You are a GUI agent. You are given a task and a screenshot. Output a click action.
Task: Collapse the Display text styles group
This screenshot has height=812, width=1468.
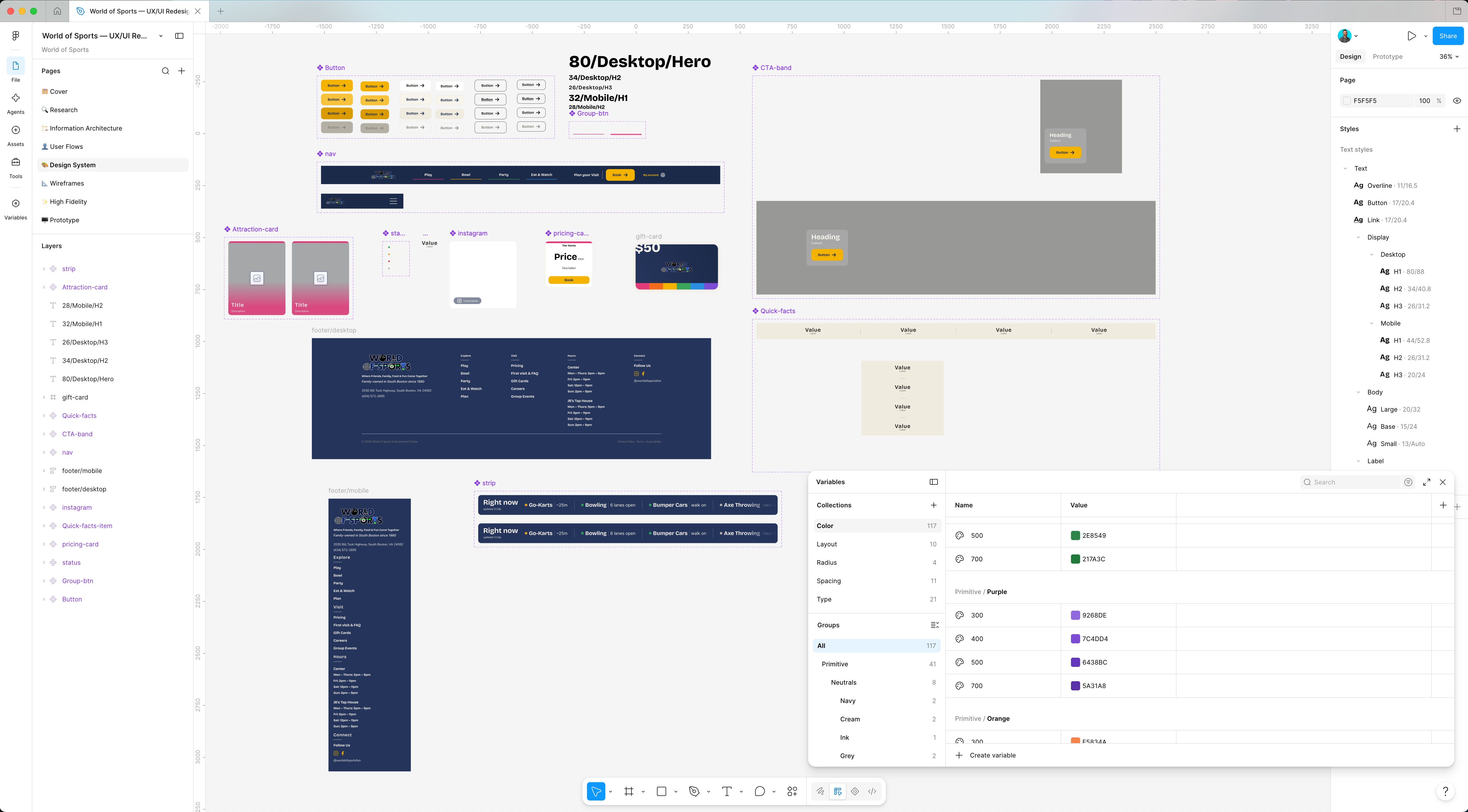[1358, 237]
